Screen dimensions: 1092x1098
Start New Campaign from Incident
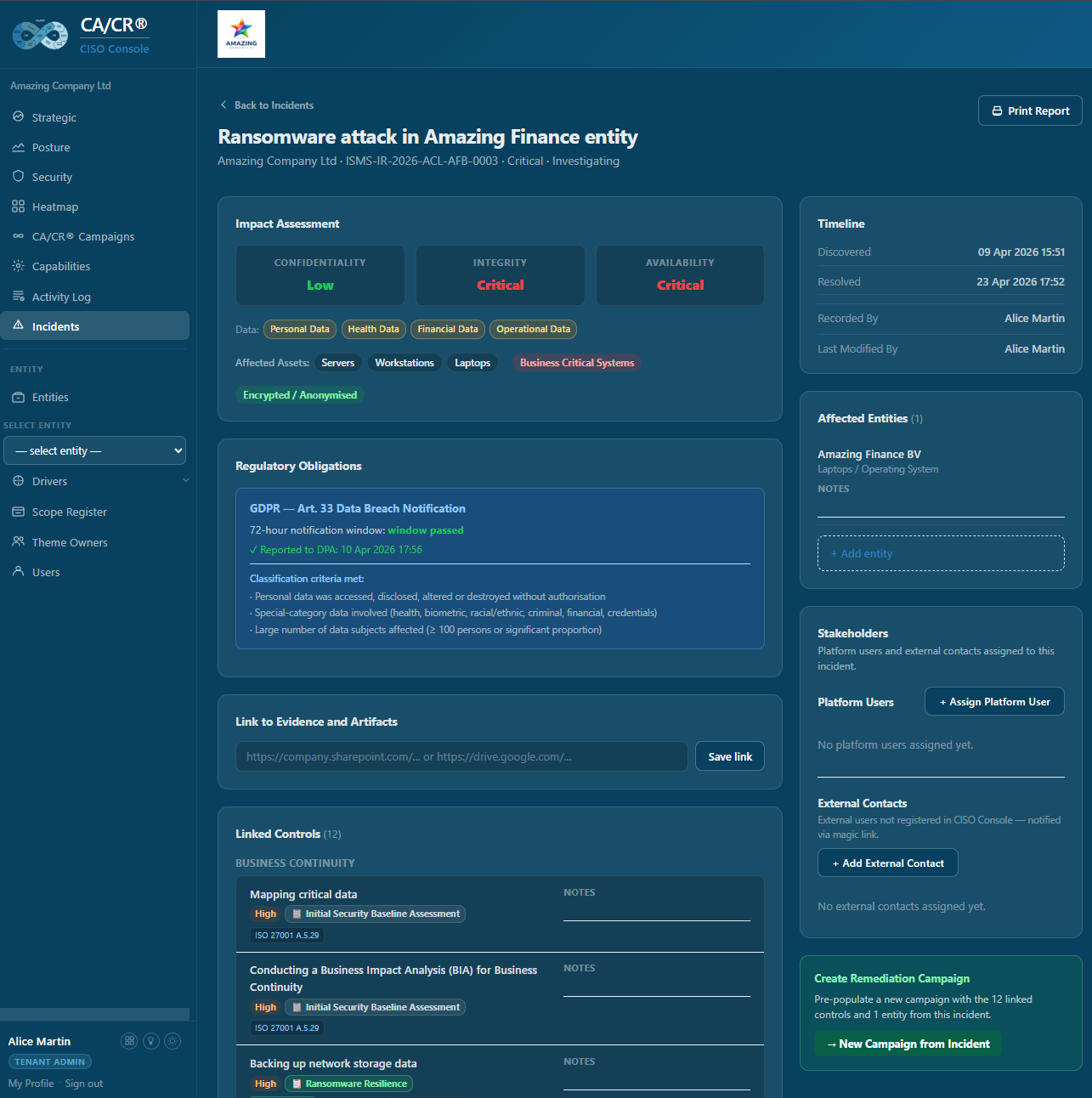pos(908,1044)
